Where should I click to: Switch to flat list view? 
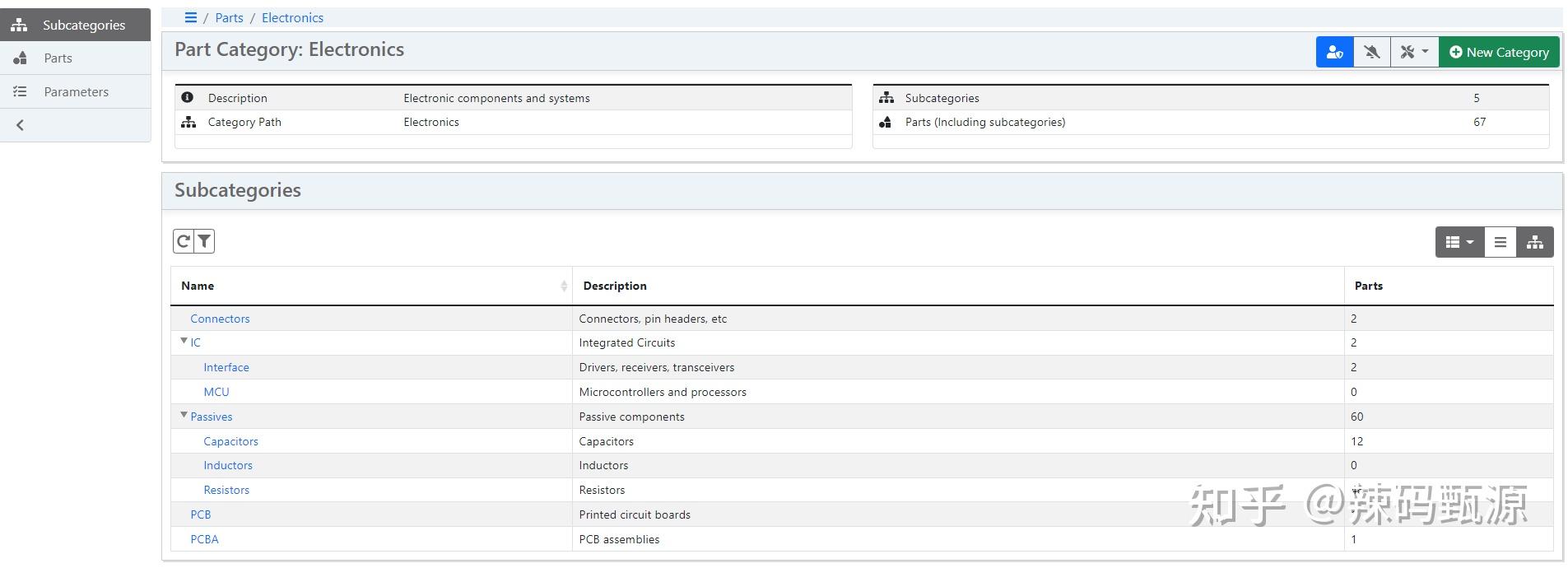pyautogui.click(x=1500, y=242)
